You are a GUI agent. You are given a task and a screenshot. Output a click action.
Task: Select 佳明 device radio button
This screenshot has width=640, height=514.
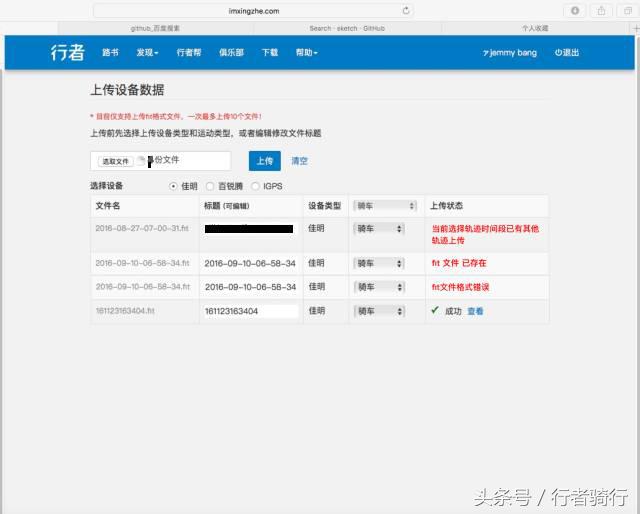(173, 186)
